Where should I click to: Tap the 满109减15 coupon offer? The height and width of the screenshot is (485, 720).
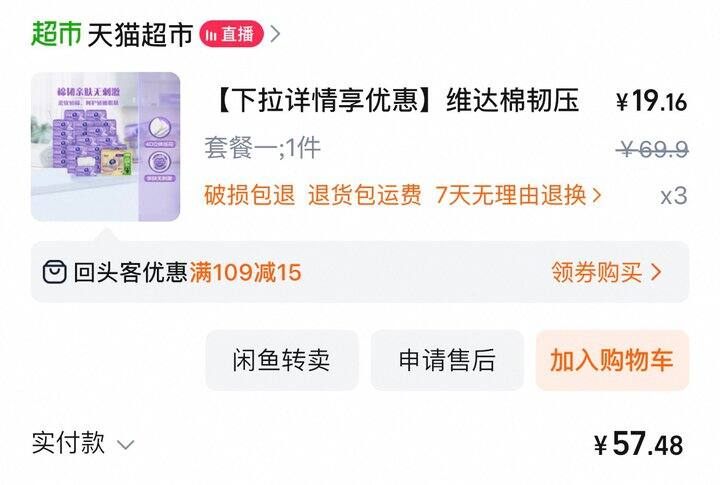246,272
